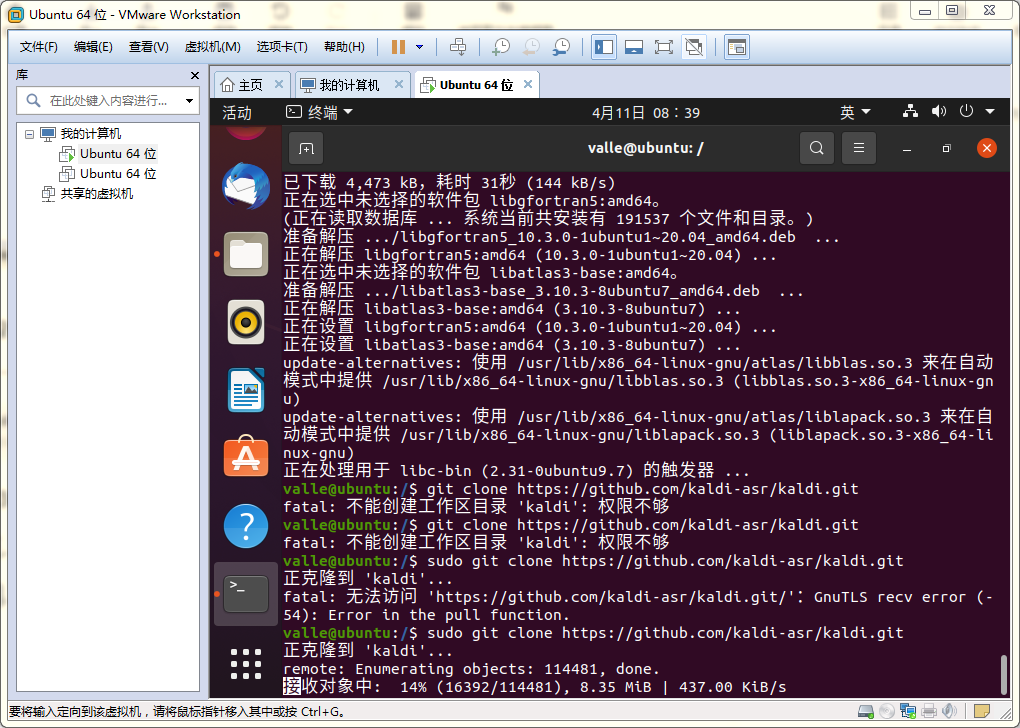This screenshot has width=1020, height=728.
Task: Click the wired network icon in Ubuntu top bar
Action: [x=910, y=111]
